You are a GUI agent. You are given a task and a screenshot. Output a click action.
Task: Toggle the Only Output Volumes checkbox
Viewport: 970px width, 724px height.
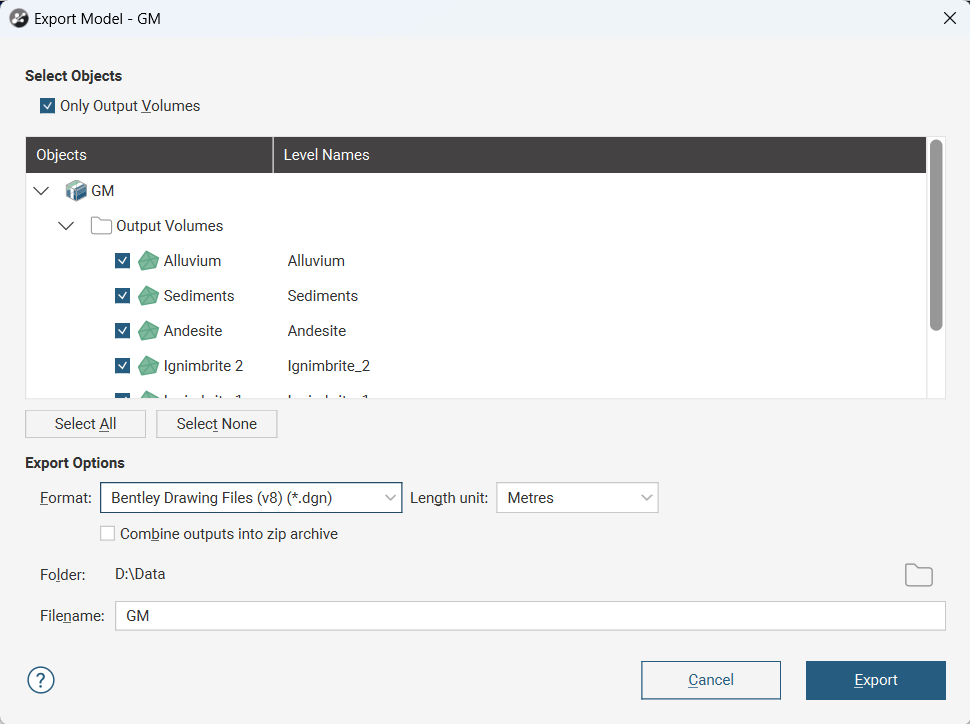click(x=48, y=106)
